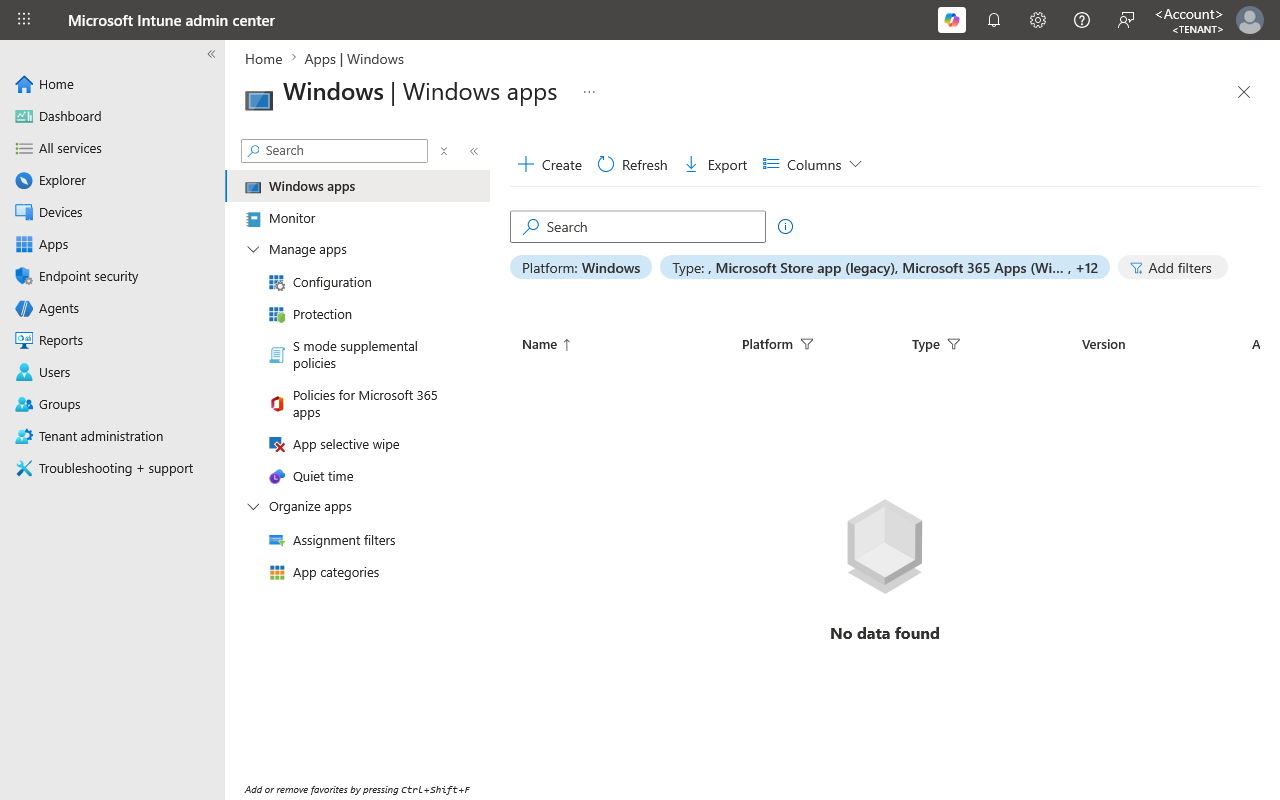Click the Apps icon in sidebar
Screen dimensions: 1280x800
point(24,245)
